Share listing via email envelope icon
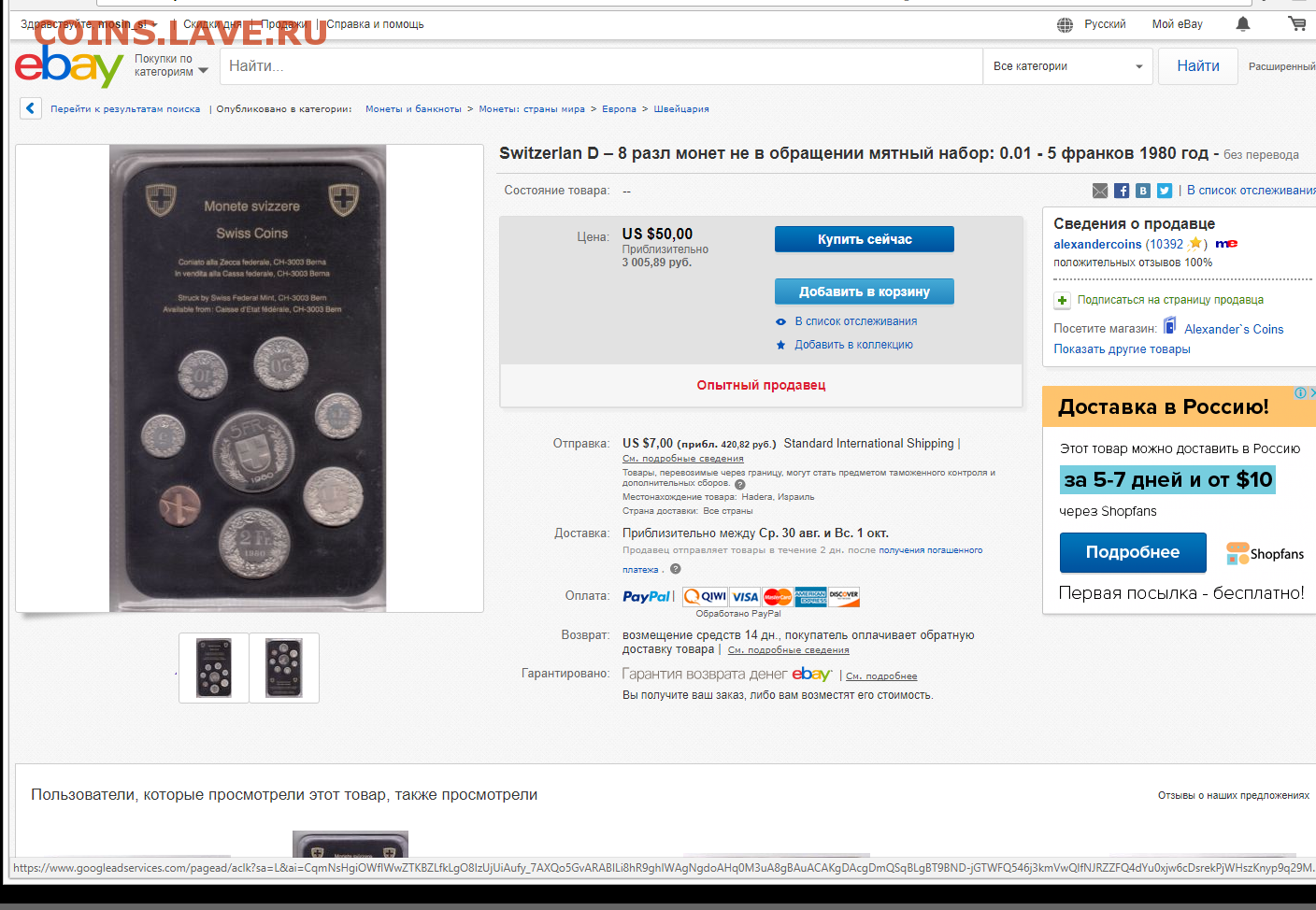1316x910 pixels. (x=1100, y=191)
